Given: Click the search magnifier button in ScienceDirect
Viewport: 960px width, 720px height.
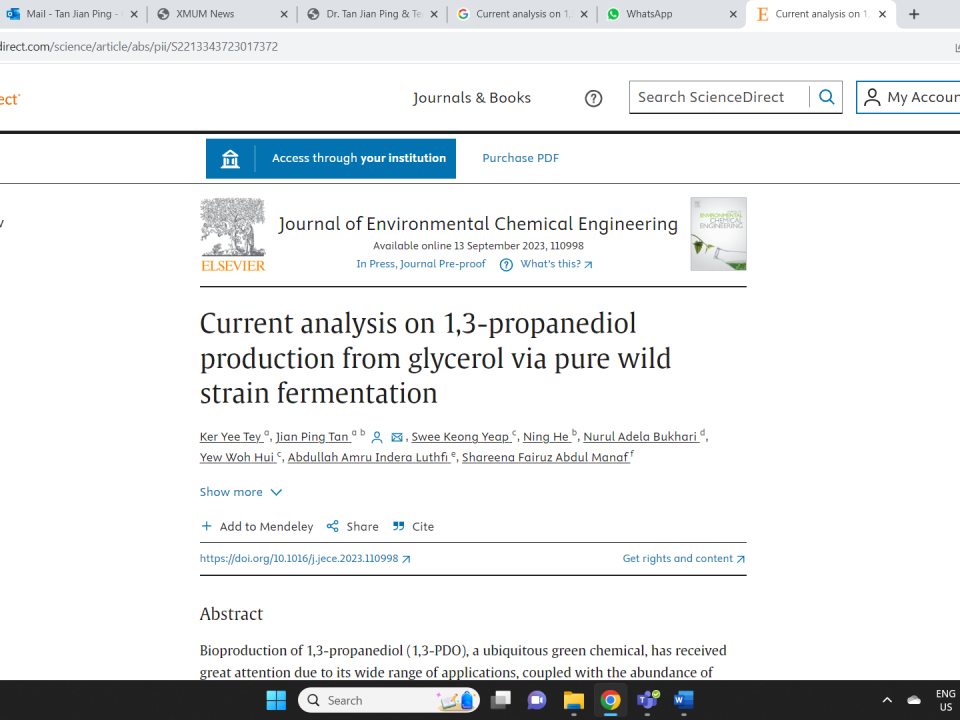Looking at the screenshot, I should point(827,97).
